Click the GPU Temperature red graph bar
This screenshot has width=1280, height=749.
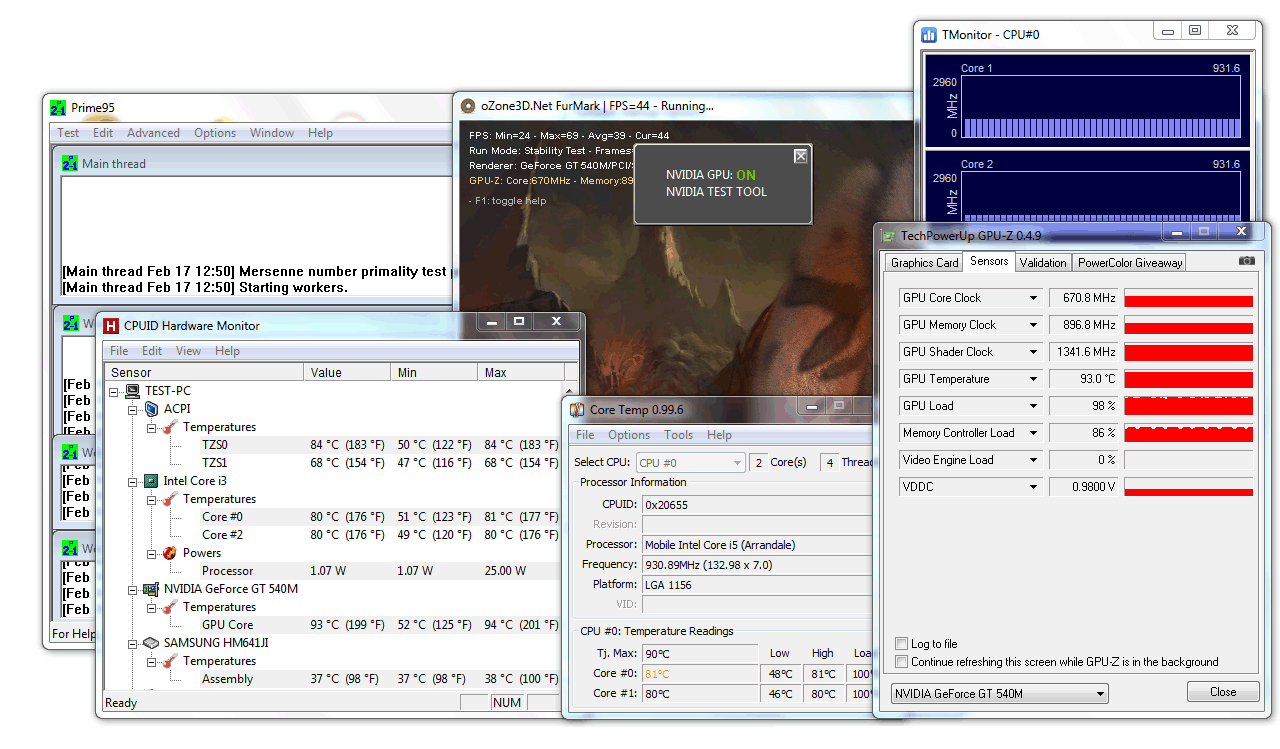pos(1188,379)
